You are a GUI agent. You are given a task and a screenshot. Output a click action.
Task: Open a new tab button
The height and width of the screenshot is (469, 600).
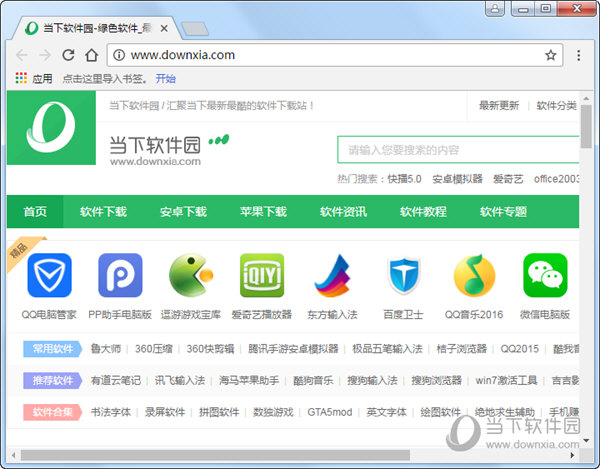click(195, 29)
